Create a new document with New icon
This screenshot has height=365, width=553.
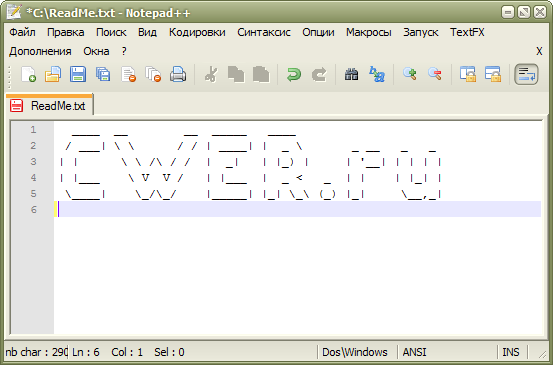29,74
